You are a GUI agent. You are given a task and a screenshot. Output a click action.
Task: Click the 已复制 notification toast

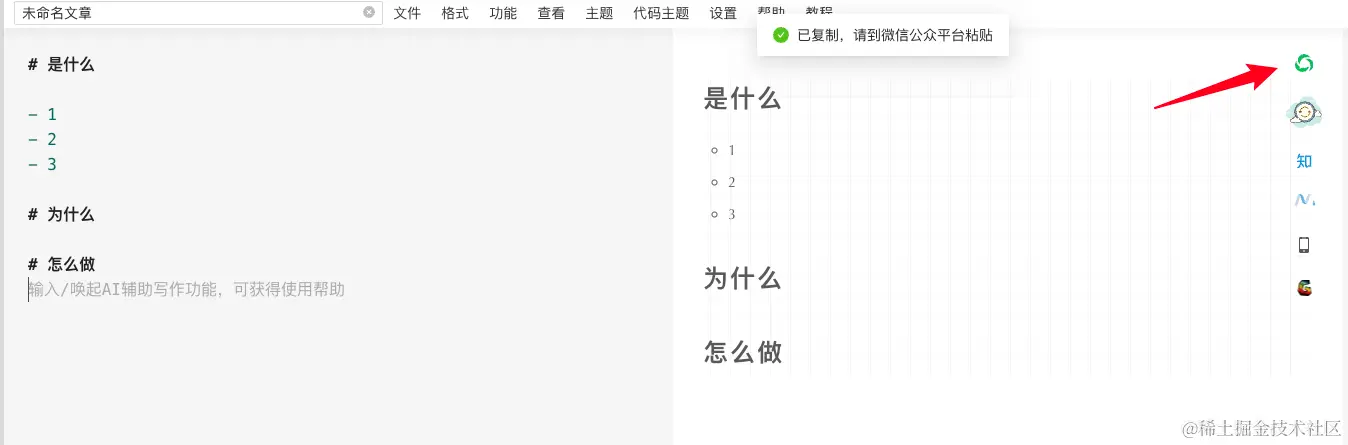pyautogui.click(x=882, y=35)
